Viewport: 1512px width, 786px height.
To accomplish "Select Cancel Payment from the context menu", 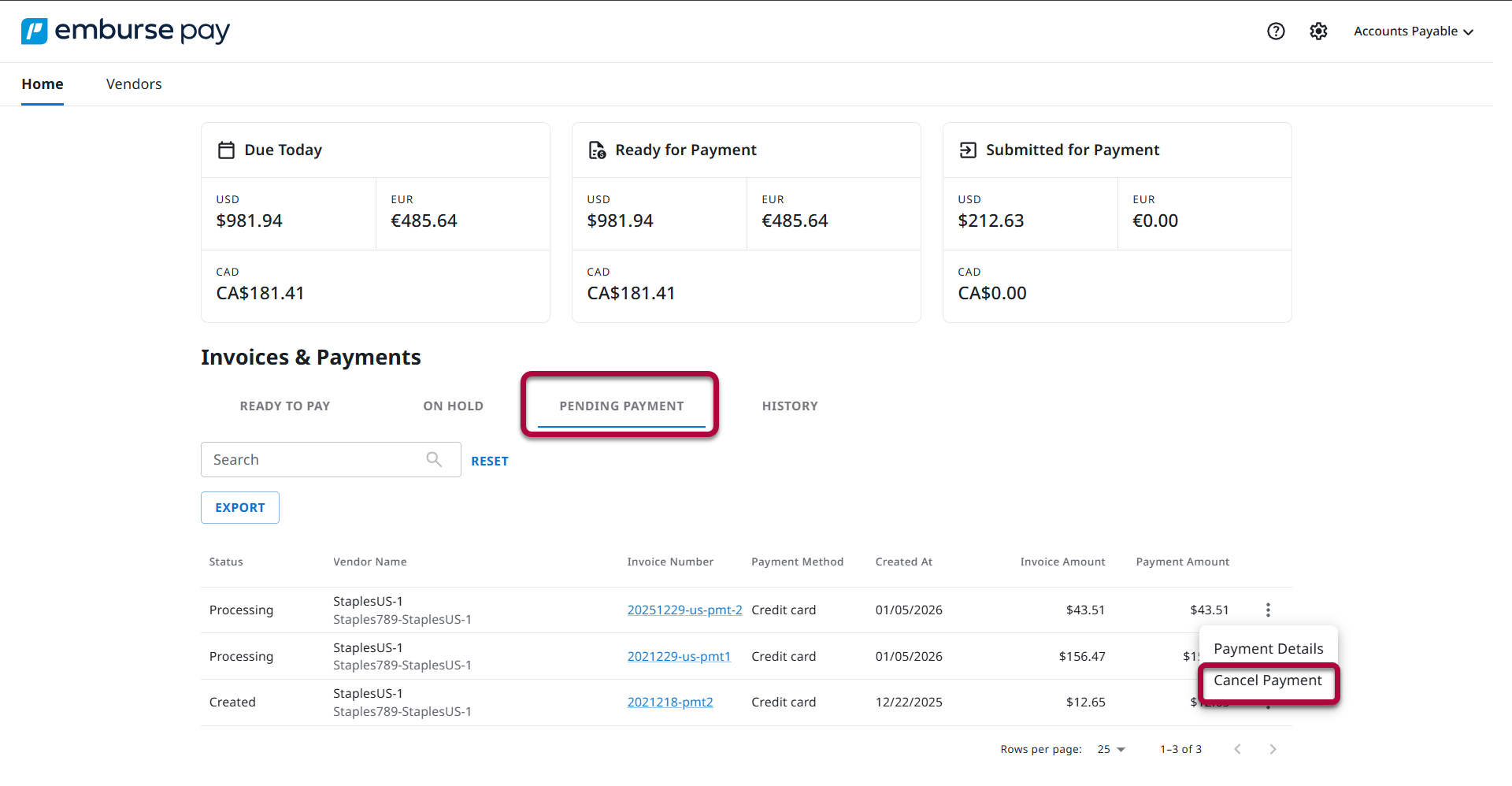I will pos(1267,680).
